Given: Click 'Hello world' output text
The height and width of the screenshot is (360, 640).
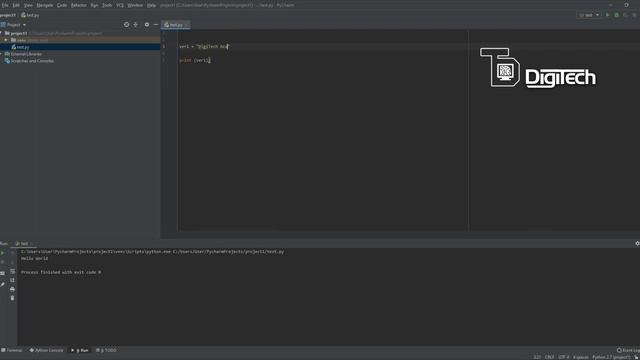Looking at the screenshot, I should tap(35, 258).
